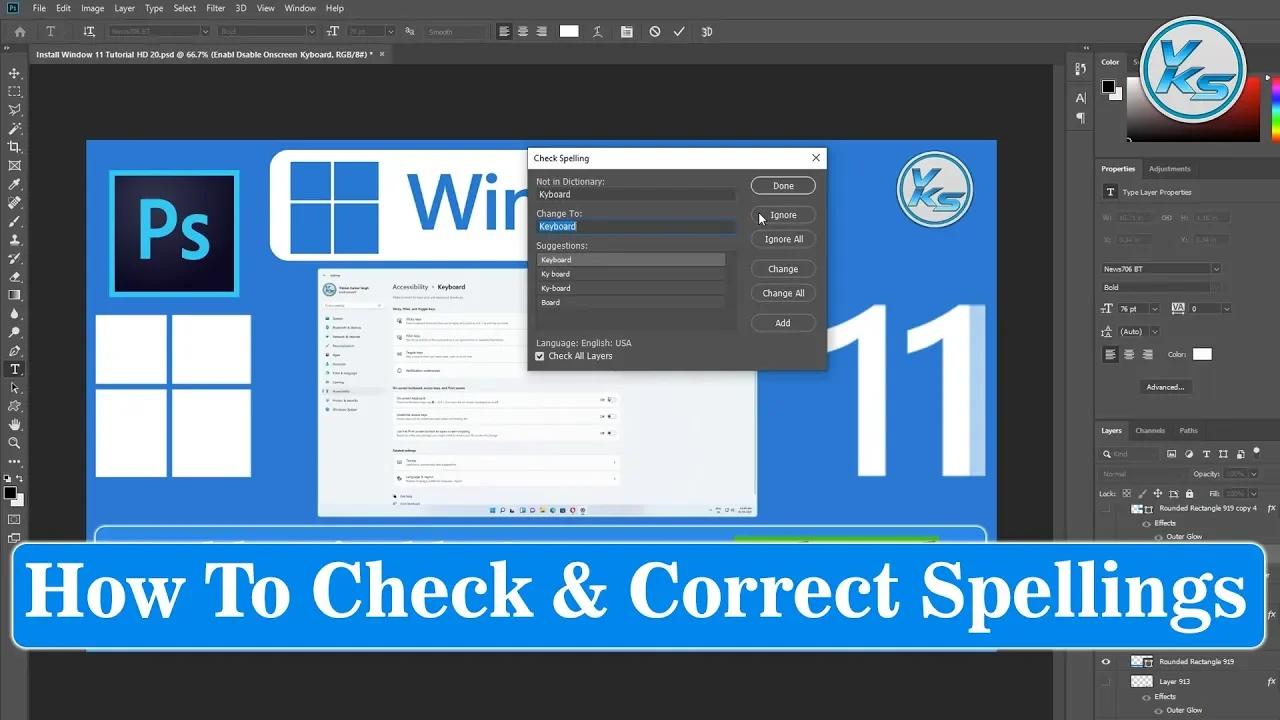
Task: Choose the Hand tool
Action: pyautogui.click(x=15, y=424)
